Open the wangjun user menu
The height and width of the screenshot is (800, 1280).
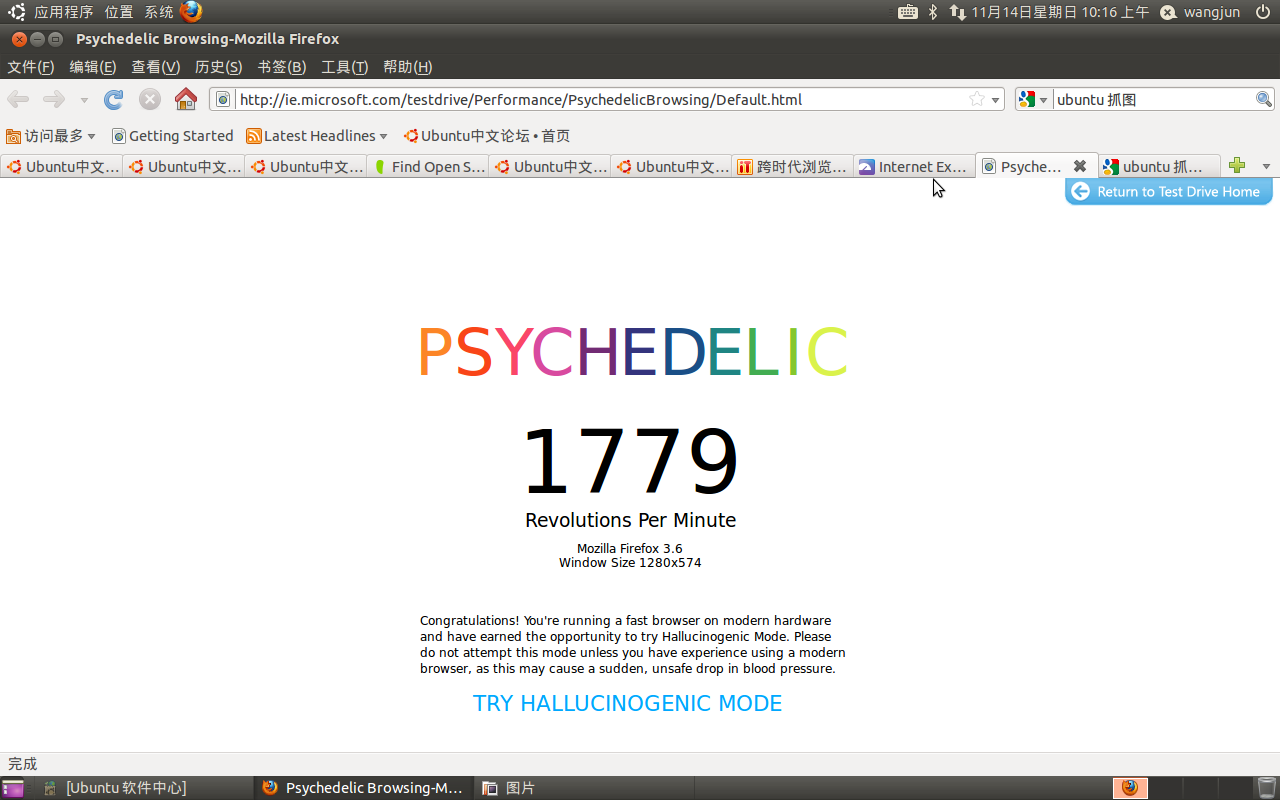point(1212,12)
